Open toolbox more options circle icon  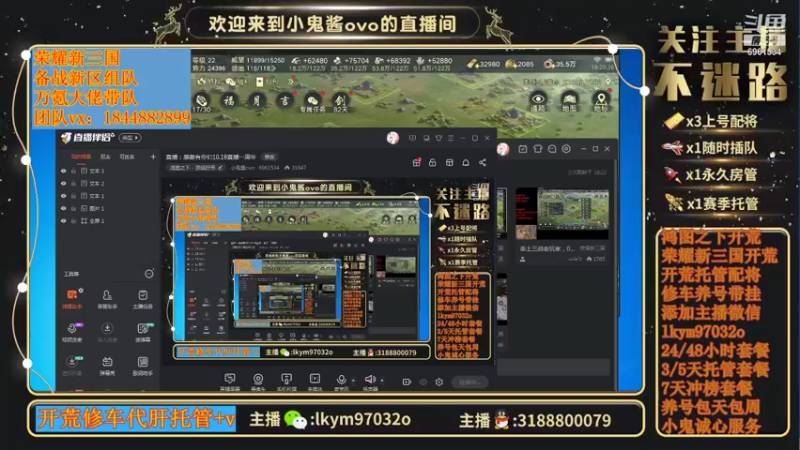pyautogui.click(x=149, y=274)
